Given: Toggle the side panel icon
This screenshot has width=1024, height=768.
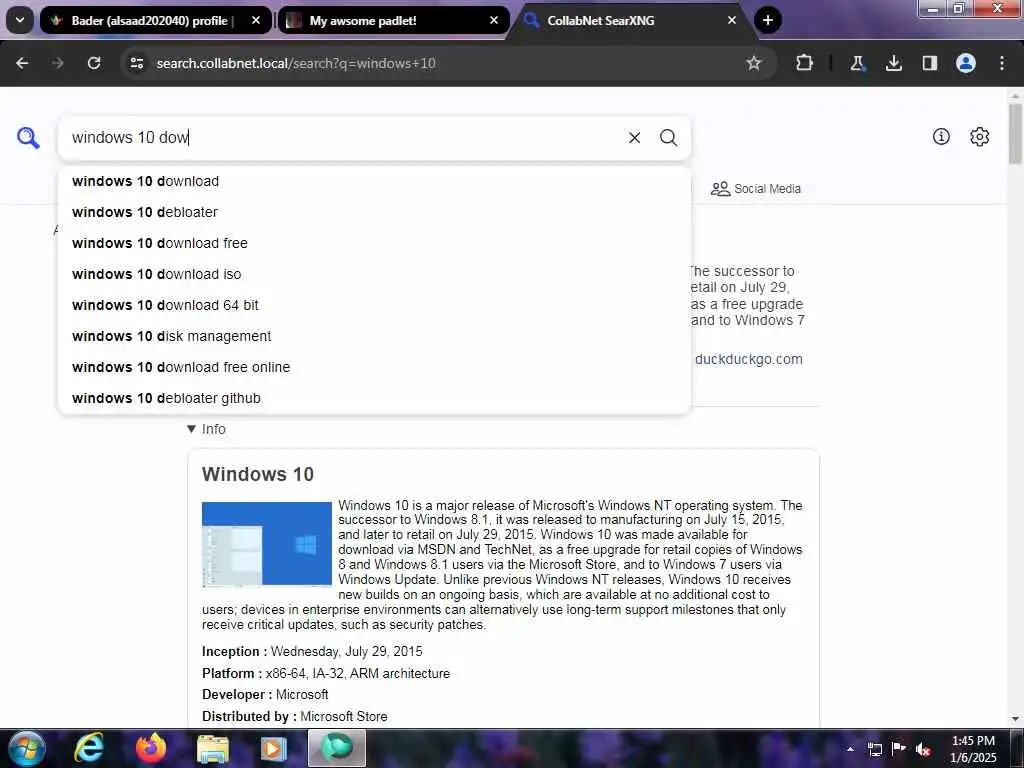Looking at the screenshot, I should point(929,63).
